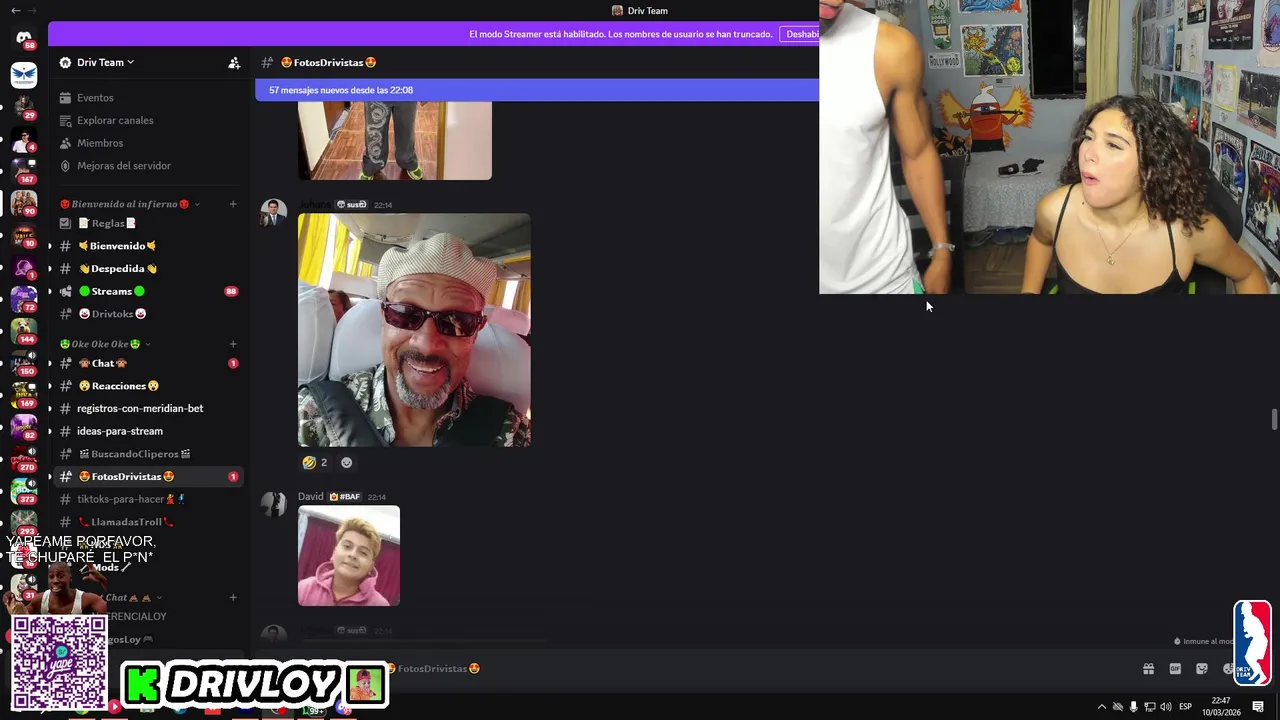Open the gift Nitro icon in message bar
1280x720 pixels.
[1148, 669]
